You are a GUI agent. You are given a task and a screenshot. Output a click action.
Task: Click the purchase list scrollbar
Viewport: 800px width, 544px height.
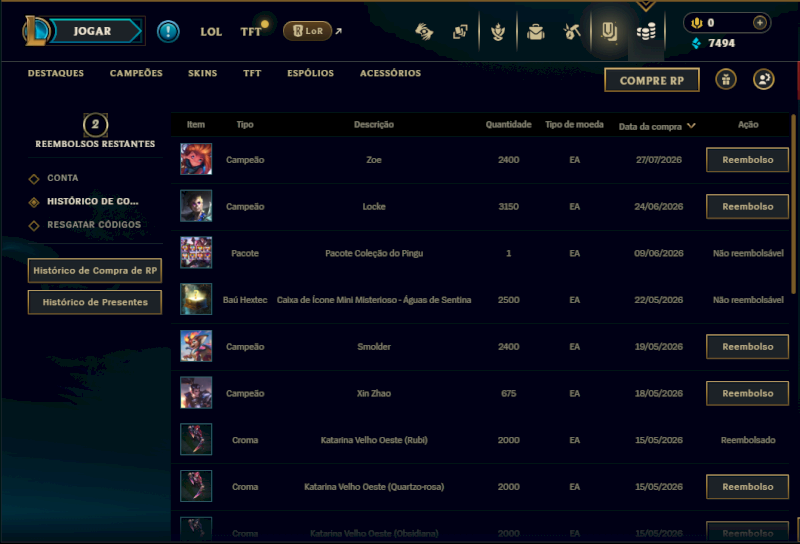[x=793, y=204]
